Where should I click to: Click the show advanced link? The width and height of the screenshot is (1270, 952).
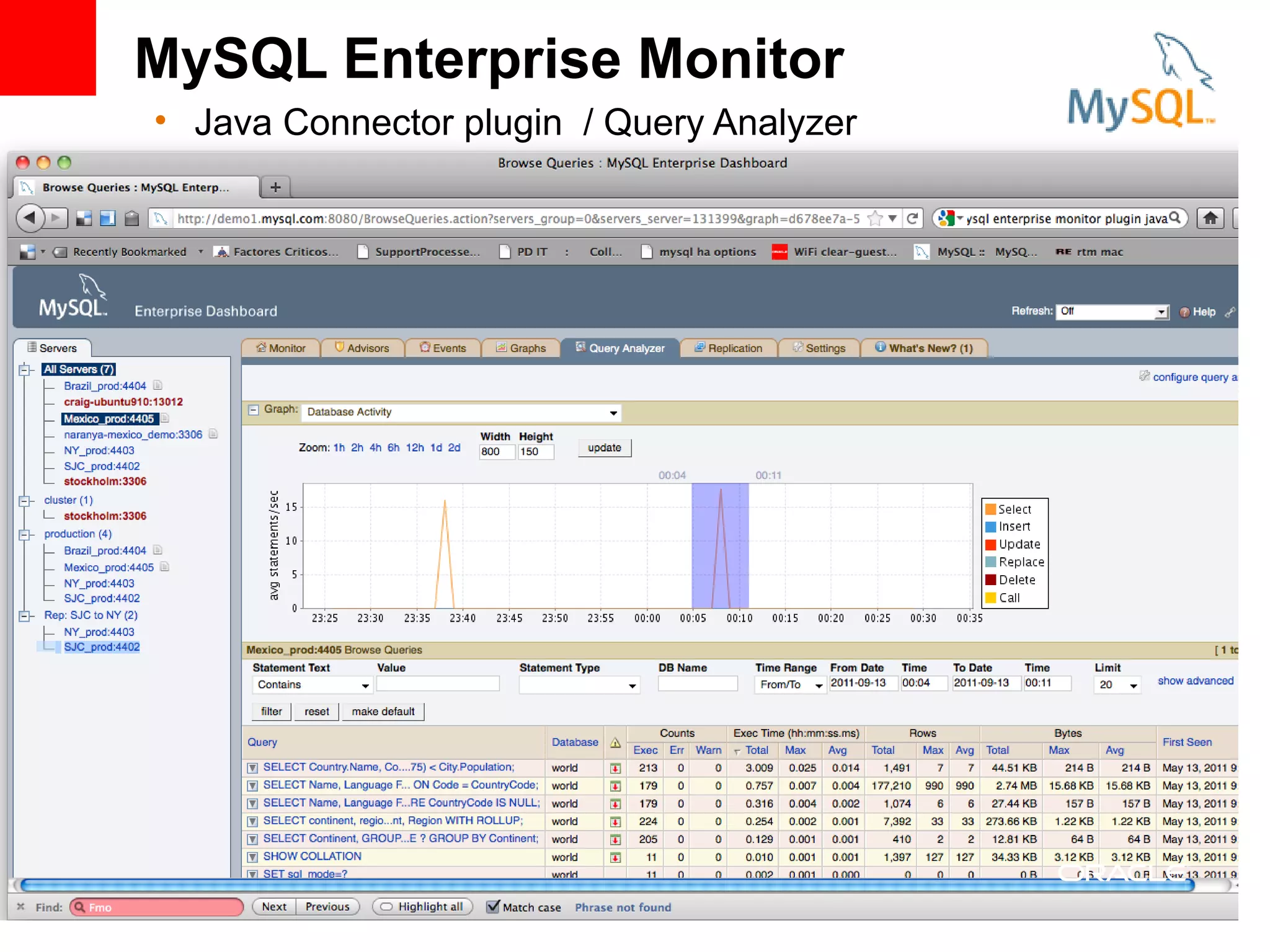point(1196,681)
